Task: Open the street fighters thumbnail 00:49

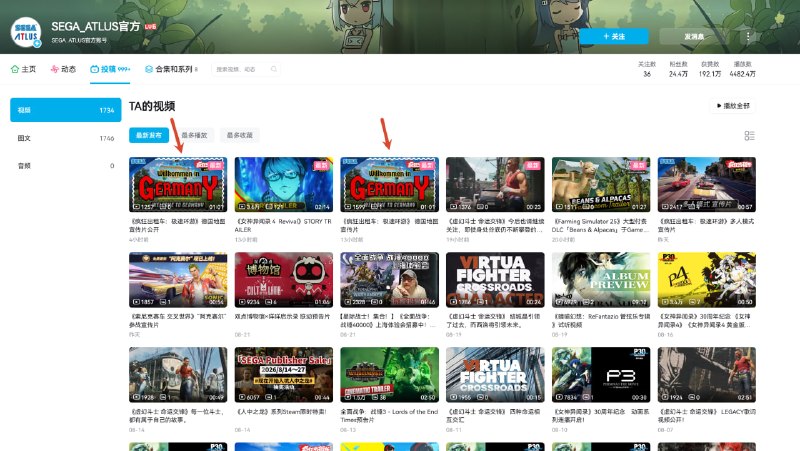Action: click(178, 374)
